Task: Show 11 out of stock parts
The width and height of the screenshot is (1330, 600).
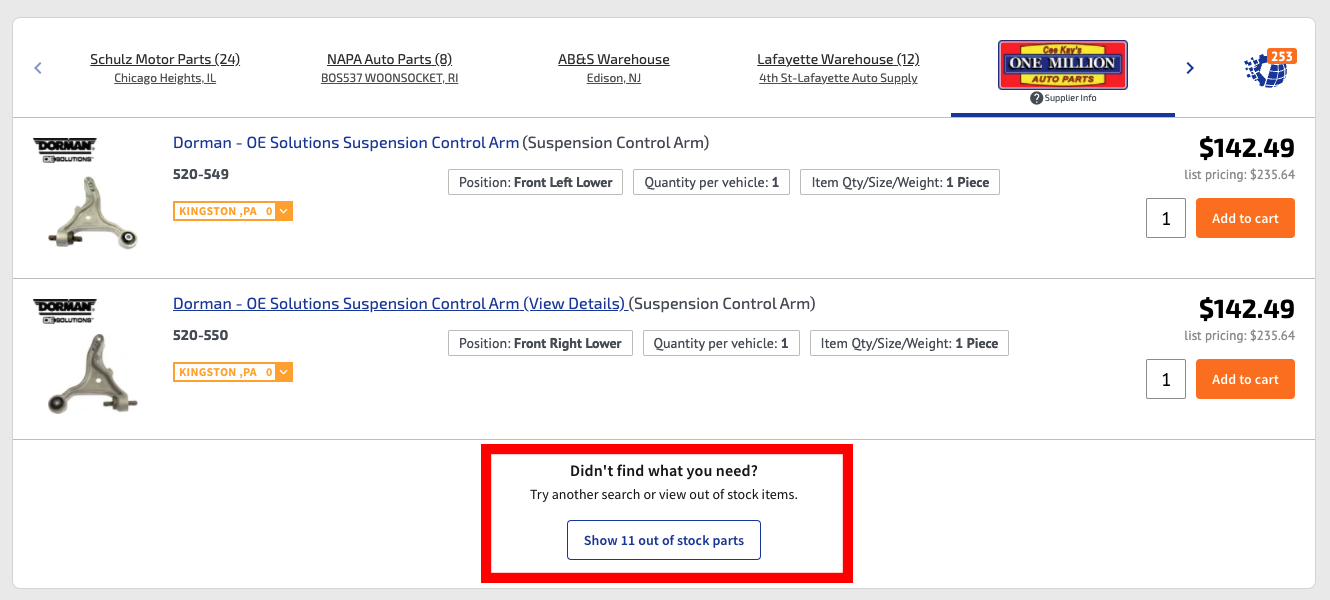Action: 664,540
